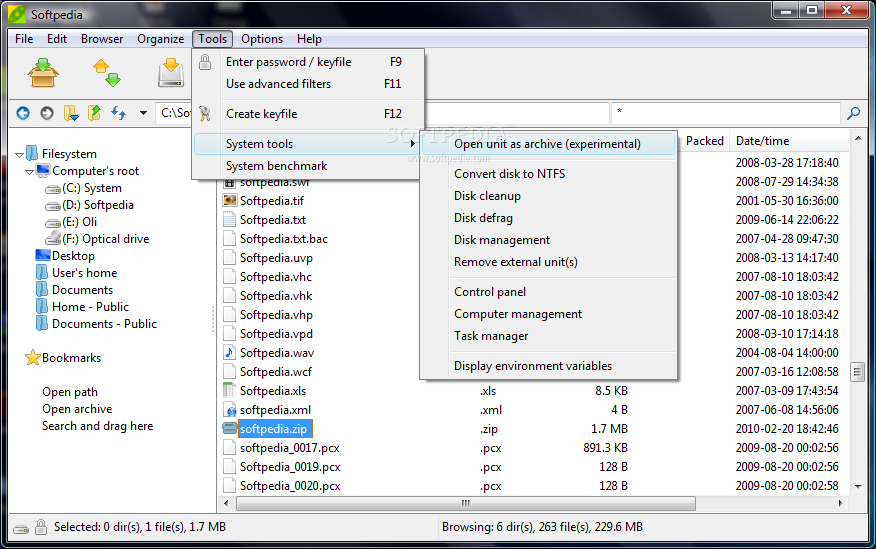Open the System tools submenu arrow
This screenshot has width=876, height=549.
412,144
